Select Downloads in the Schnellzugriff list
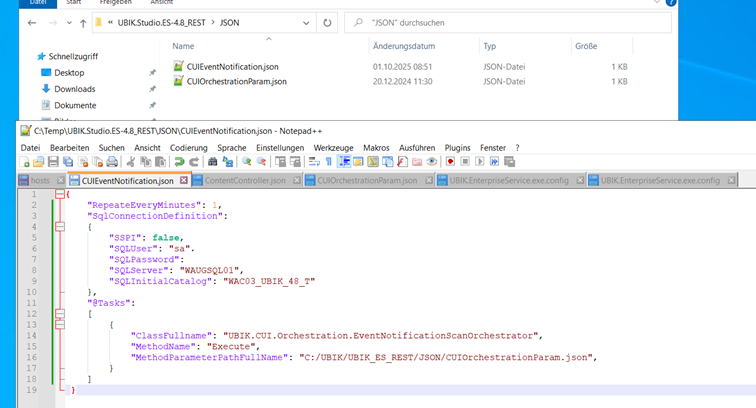 tap(75, 89)
